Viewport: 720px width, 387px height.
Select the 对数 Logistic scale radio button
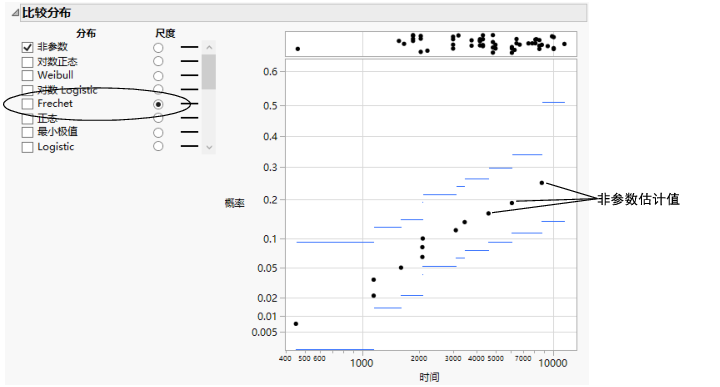point(158,90)
